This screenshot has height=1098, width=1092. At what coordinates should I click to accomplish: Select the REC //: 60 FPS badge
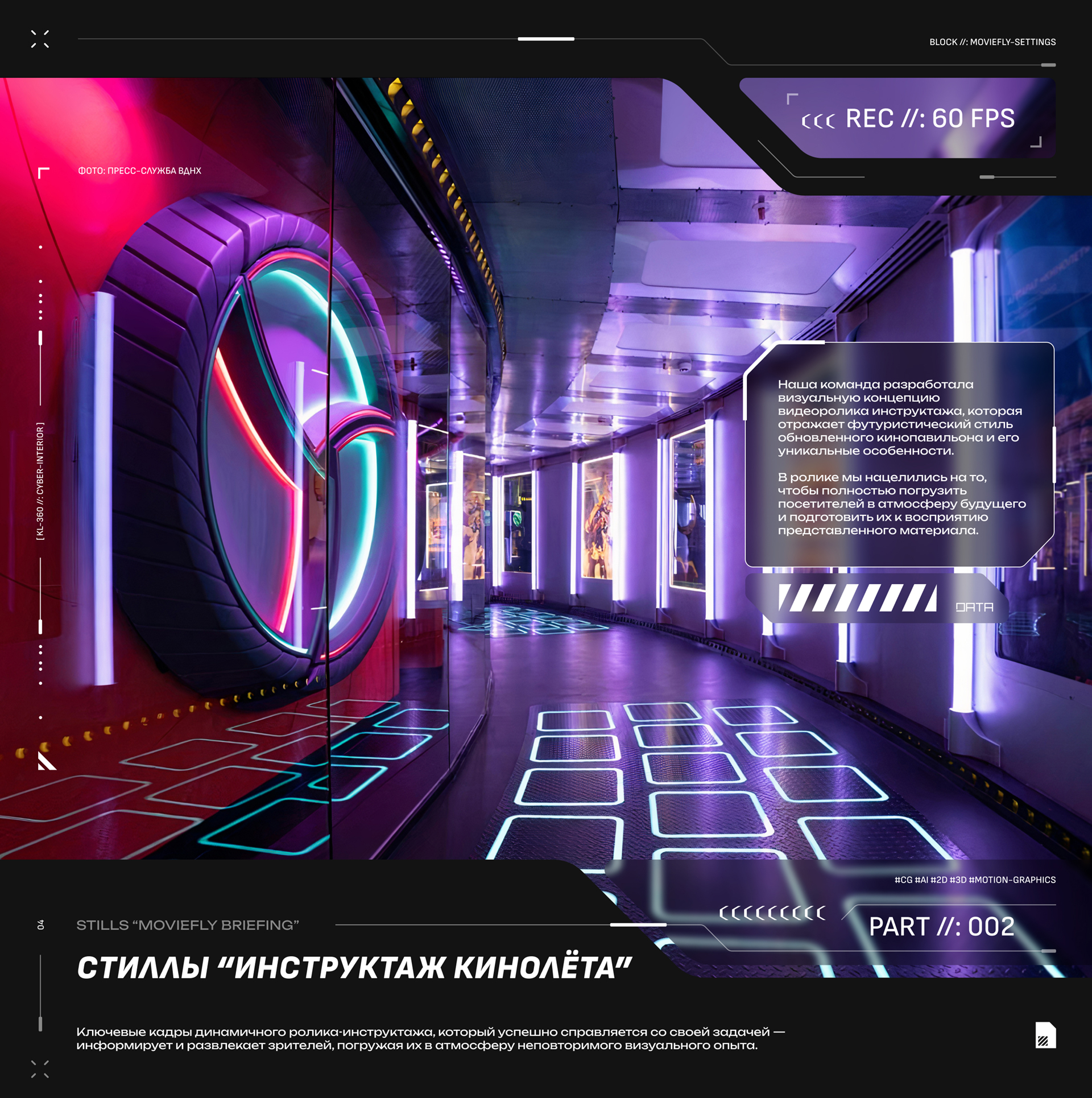click(x=930, y=119)
